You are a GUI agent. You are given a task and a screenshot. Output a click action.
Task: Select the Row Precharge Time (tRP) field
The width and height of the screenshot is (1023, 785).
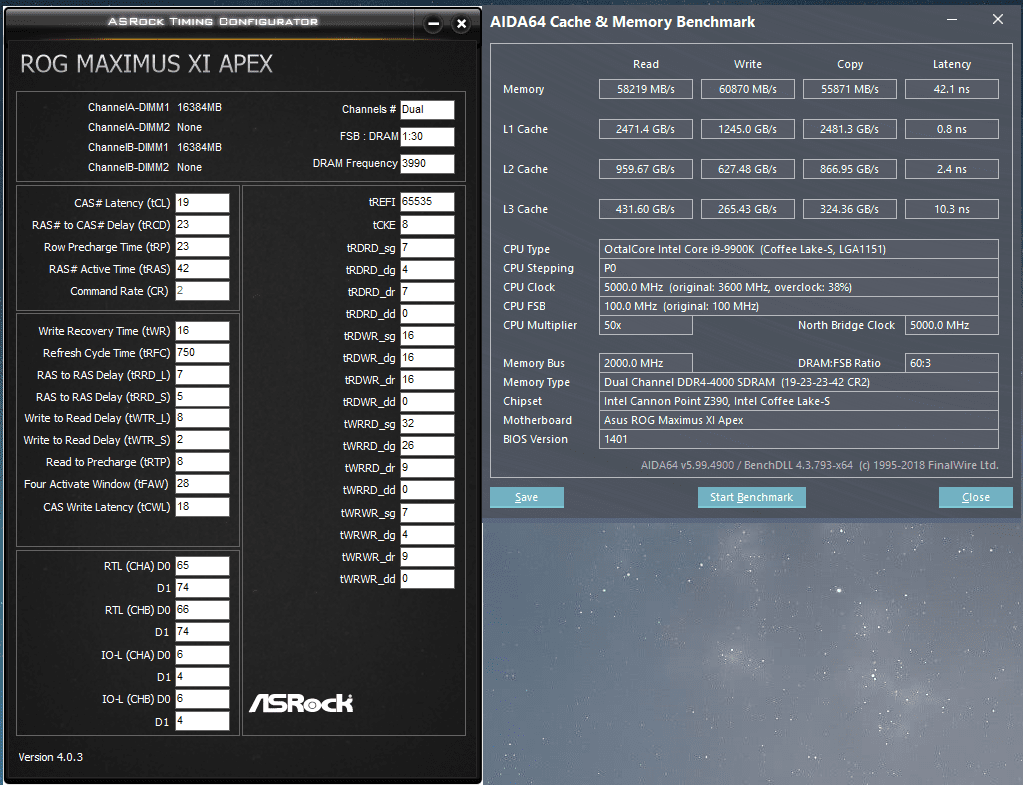(x=202, y=247)
